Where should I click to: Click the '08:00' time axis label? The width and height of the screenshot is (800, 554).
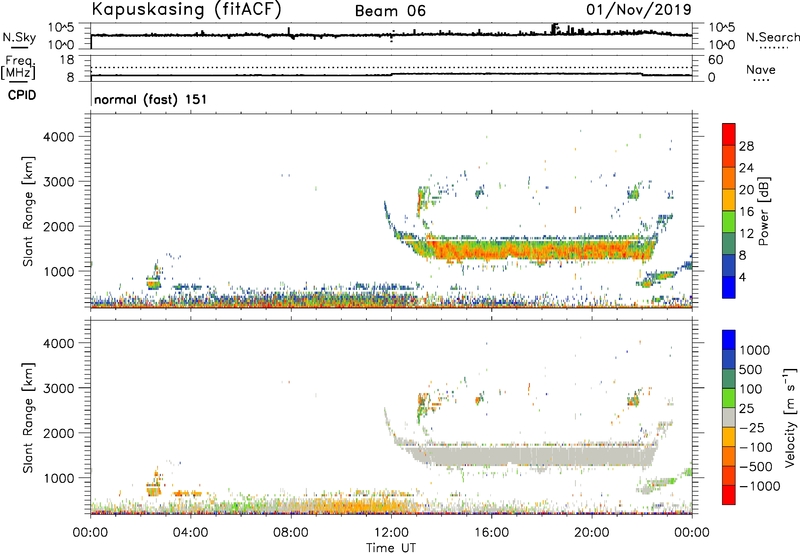291,533
